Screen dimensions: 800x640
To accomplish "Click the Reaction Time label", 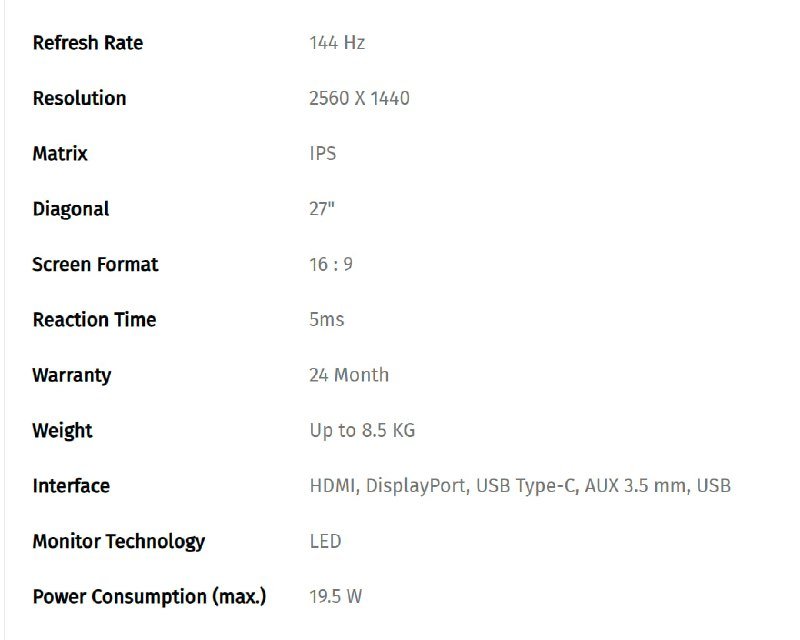I will [95, 320].
